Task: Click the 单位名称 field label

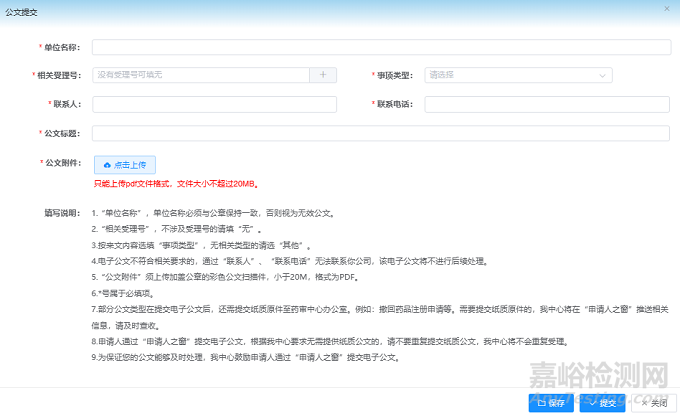Action: pyautogui.click(x=62, y=47)
